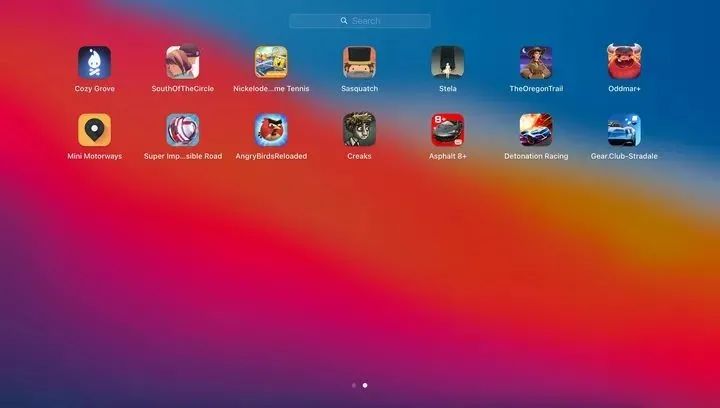The image size is (720, 408).
Task: Click the "SouthOfTheCircle" label text
Action: click(x=183, y=89)
